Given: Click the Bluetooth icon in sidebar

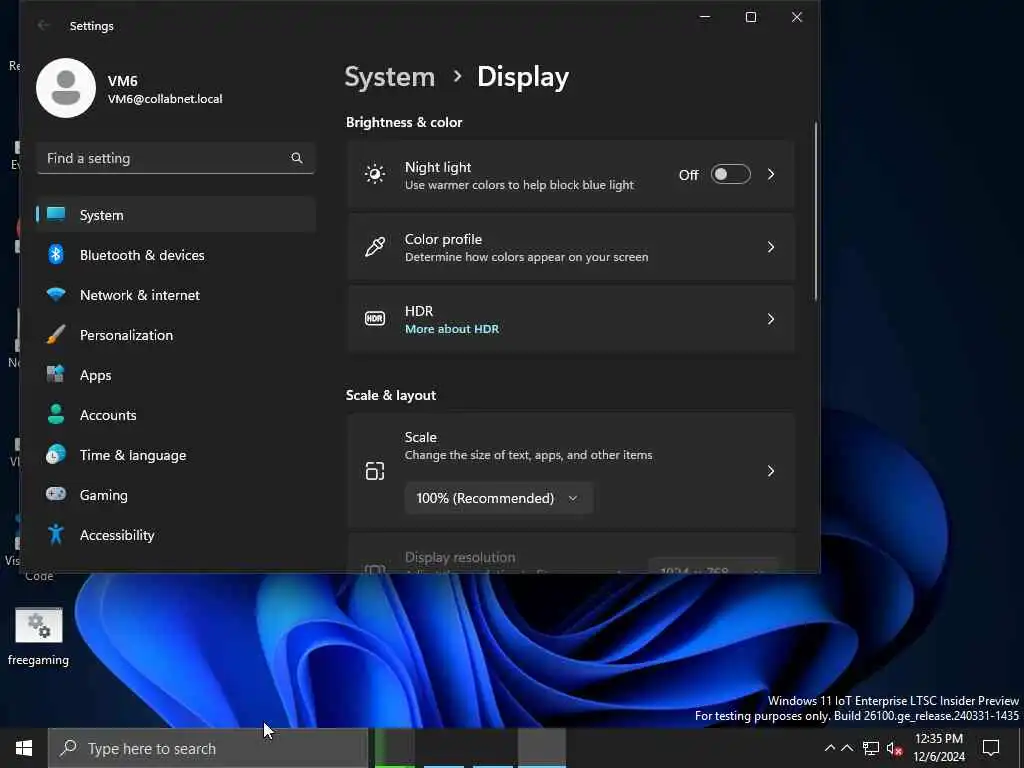Looking at the screenshot, I should 56,254.
